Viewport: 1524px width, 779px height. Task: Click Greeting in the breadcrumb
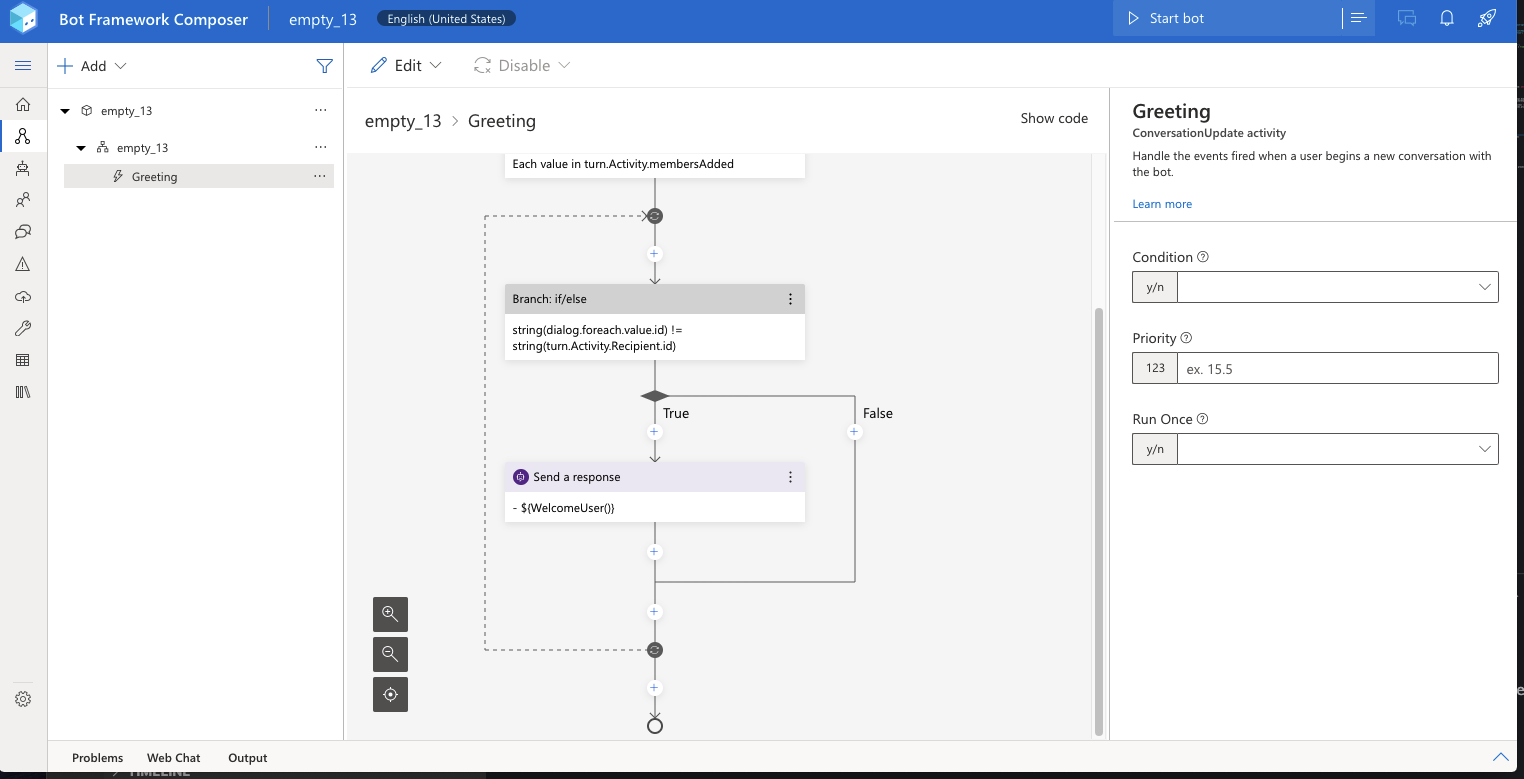pyautogui.click(x=502, y=121)
